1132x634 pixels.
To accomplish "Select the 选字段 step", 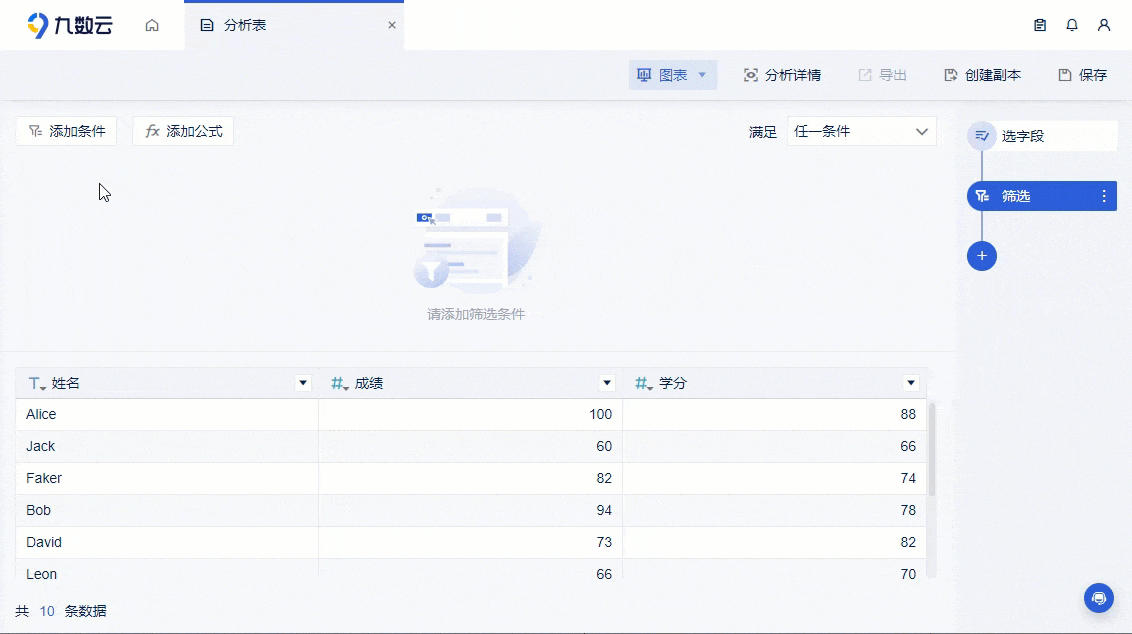I will pyautogui.click(x=1042, y=136).
